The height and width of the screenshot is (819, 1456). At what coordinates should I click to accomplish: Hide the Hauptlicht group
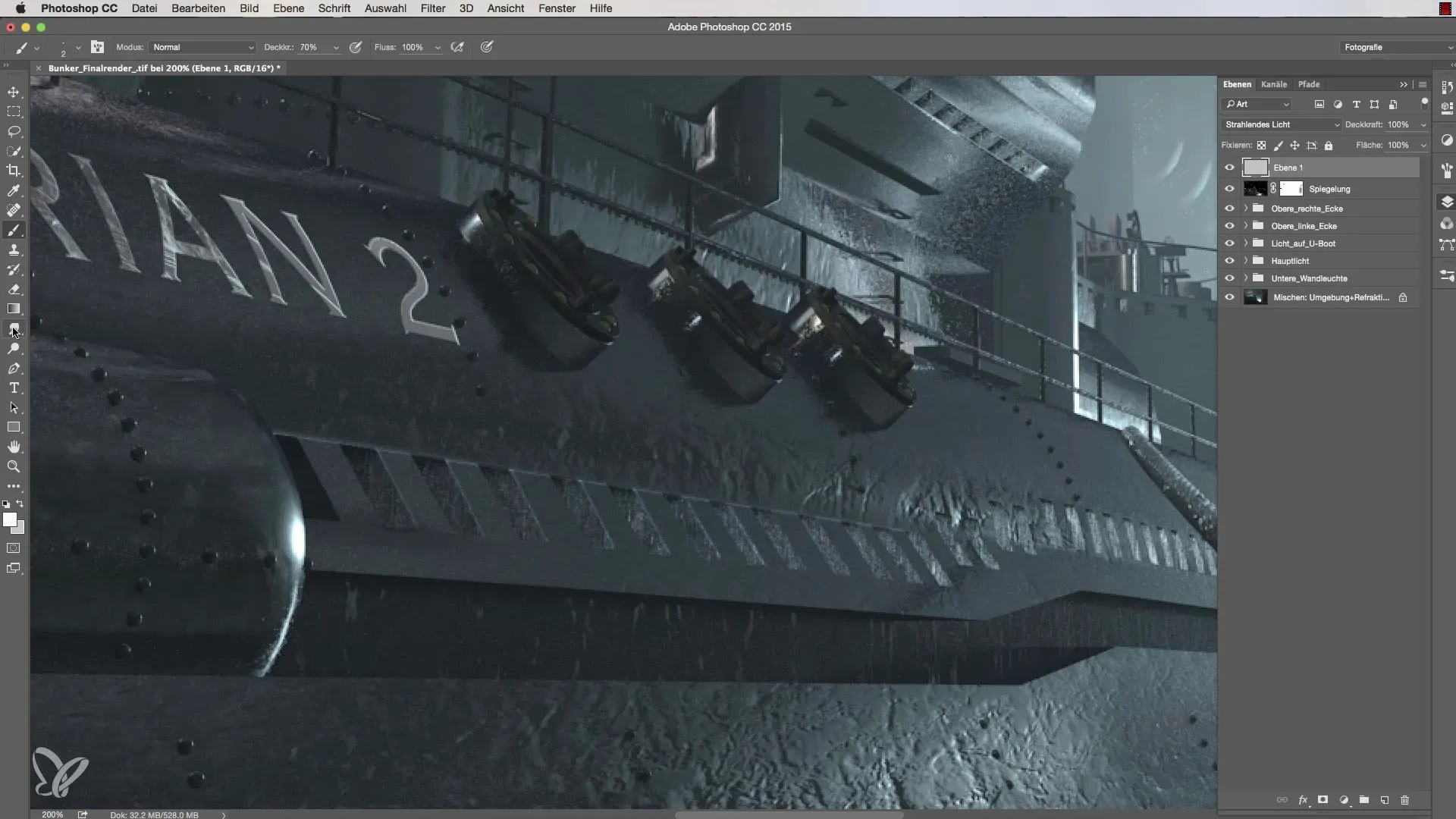[1229, 261]
